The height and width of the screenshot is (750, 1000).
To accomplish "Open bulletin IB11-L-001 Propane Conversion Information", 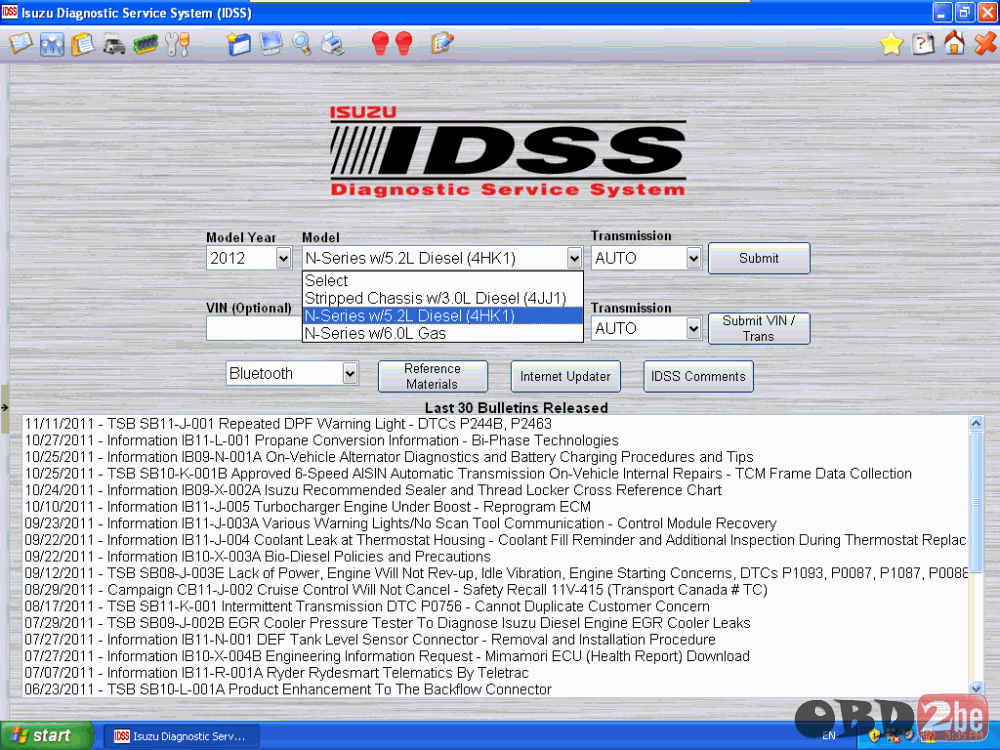I will pyautogui.click(x=321, y=441).
